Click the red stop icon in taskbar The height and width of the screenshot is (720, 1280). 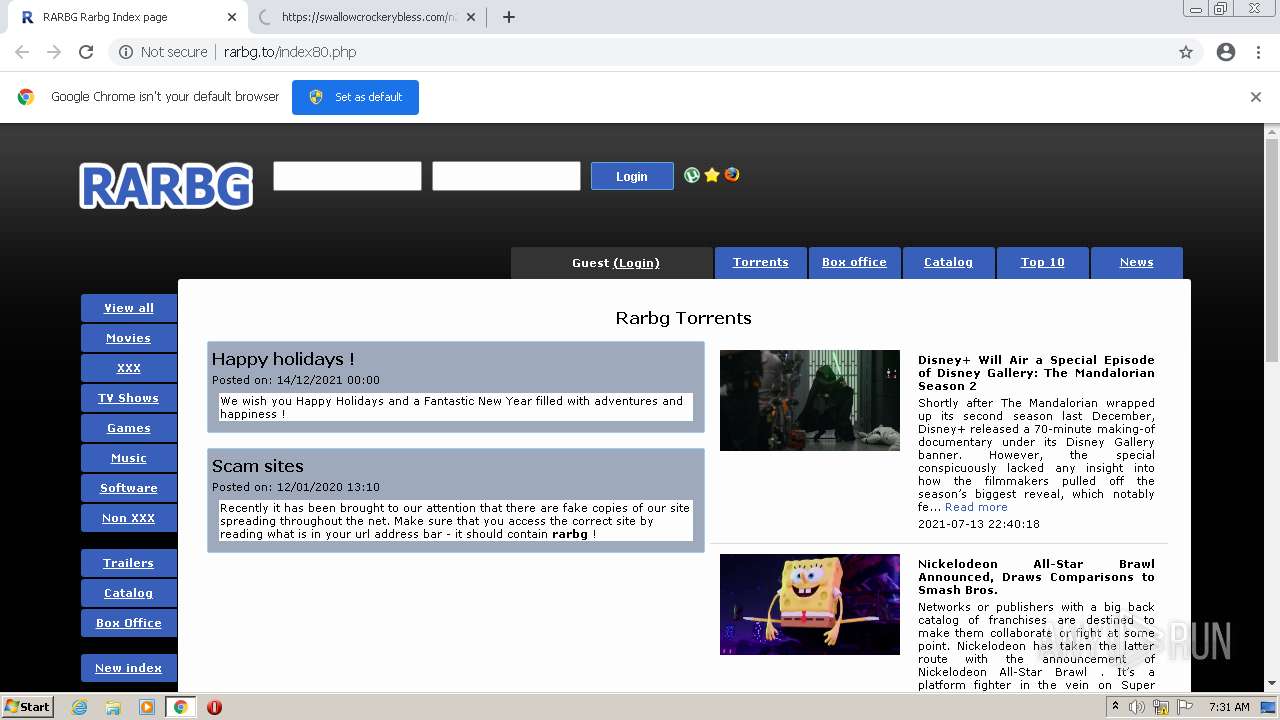[x=214, y=707]
